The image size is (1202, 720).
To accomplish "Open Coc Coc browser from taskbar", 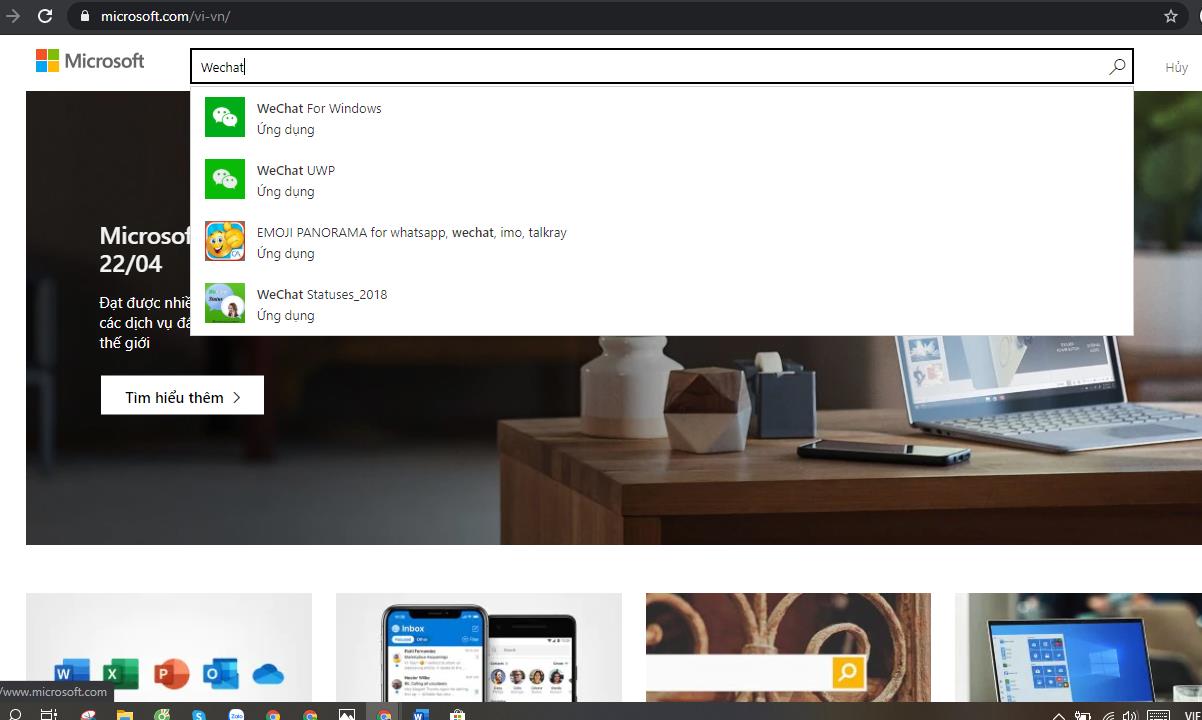I will 162,714.
